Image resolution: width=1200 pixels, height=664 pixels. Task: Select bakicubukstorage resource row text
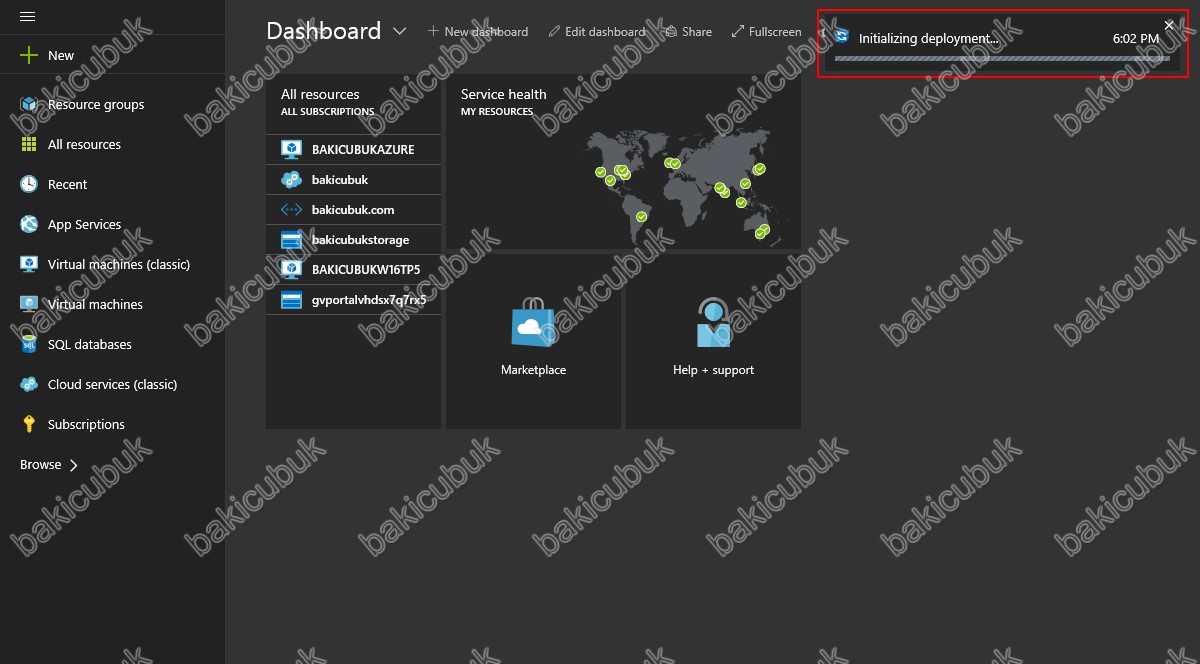click(360, 240)
